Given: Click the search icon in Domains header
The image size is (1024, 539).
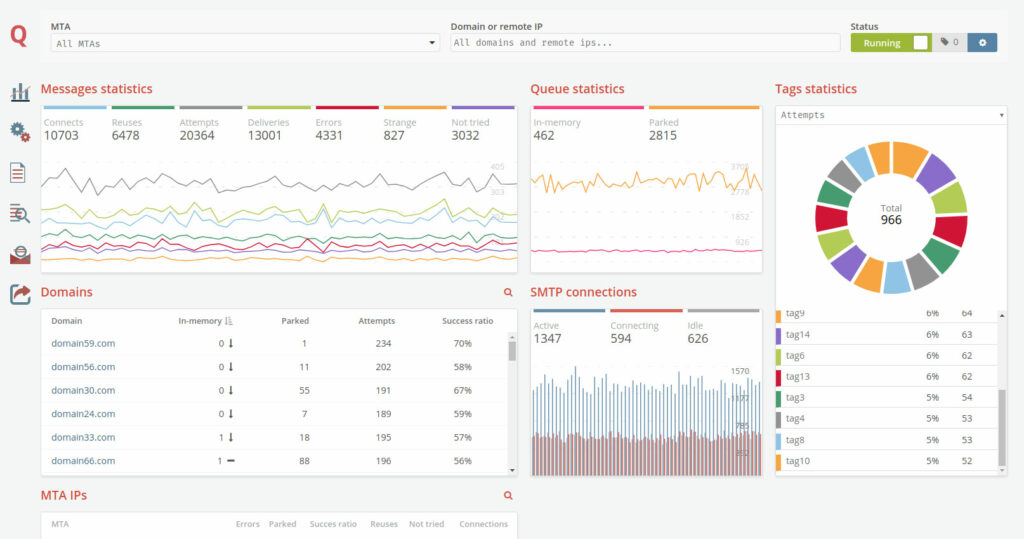Looking at the screenshot, I should click(508, 293).
